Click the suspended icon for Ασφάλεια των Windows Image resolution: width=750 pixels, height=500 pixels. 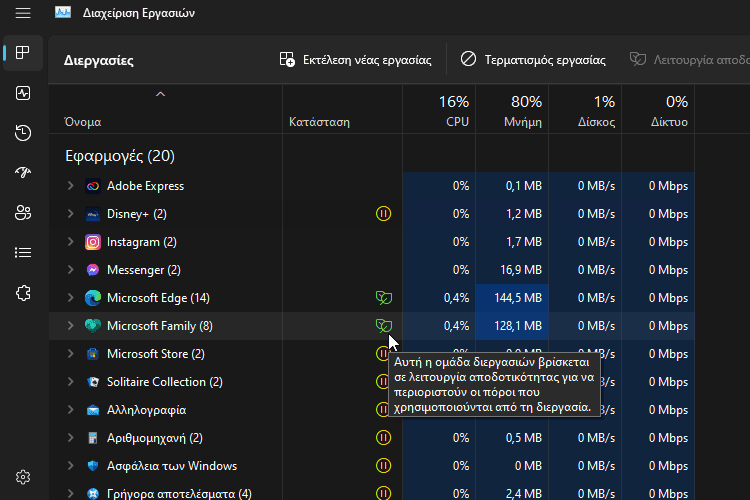pyautogui.click(x=383, y=466)
